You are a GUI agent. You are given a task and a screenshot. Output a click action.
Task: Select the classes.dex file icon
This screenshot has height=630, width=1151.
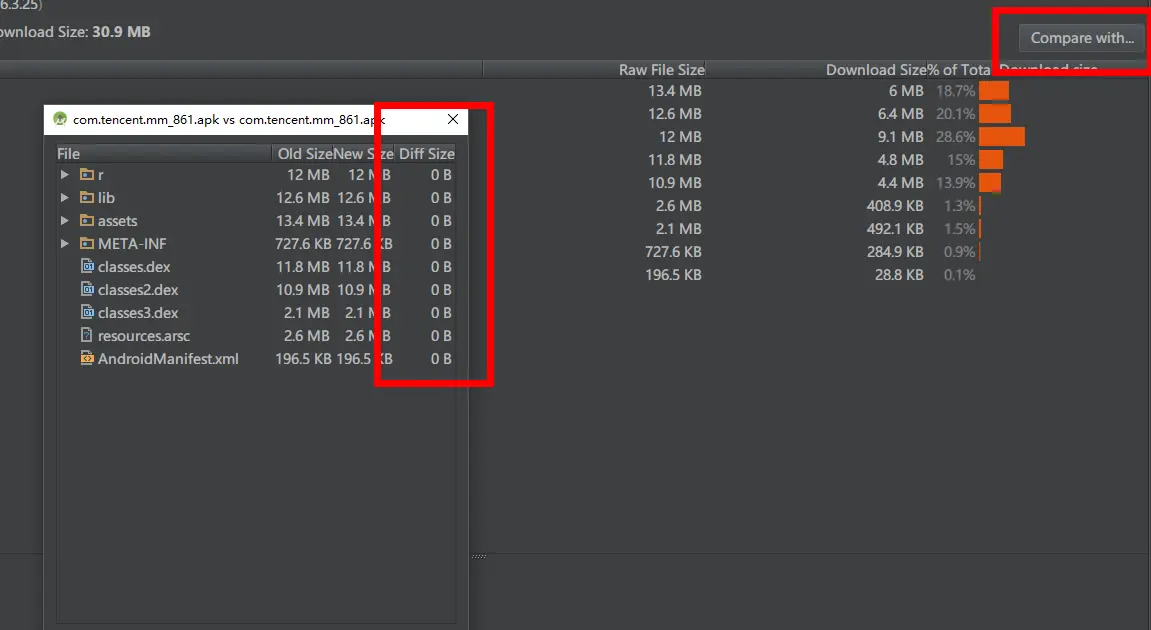pos(87,266)
